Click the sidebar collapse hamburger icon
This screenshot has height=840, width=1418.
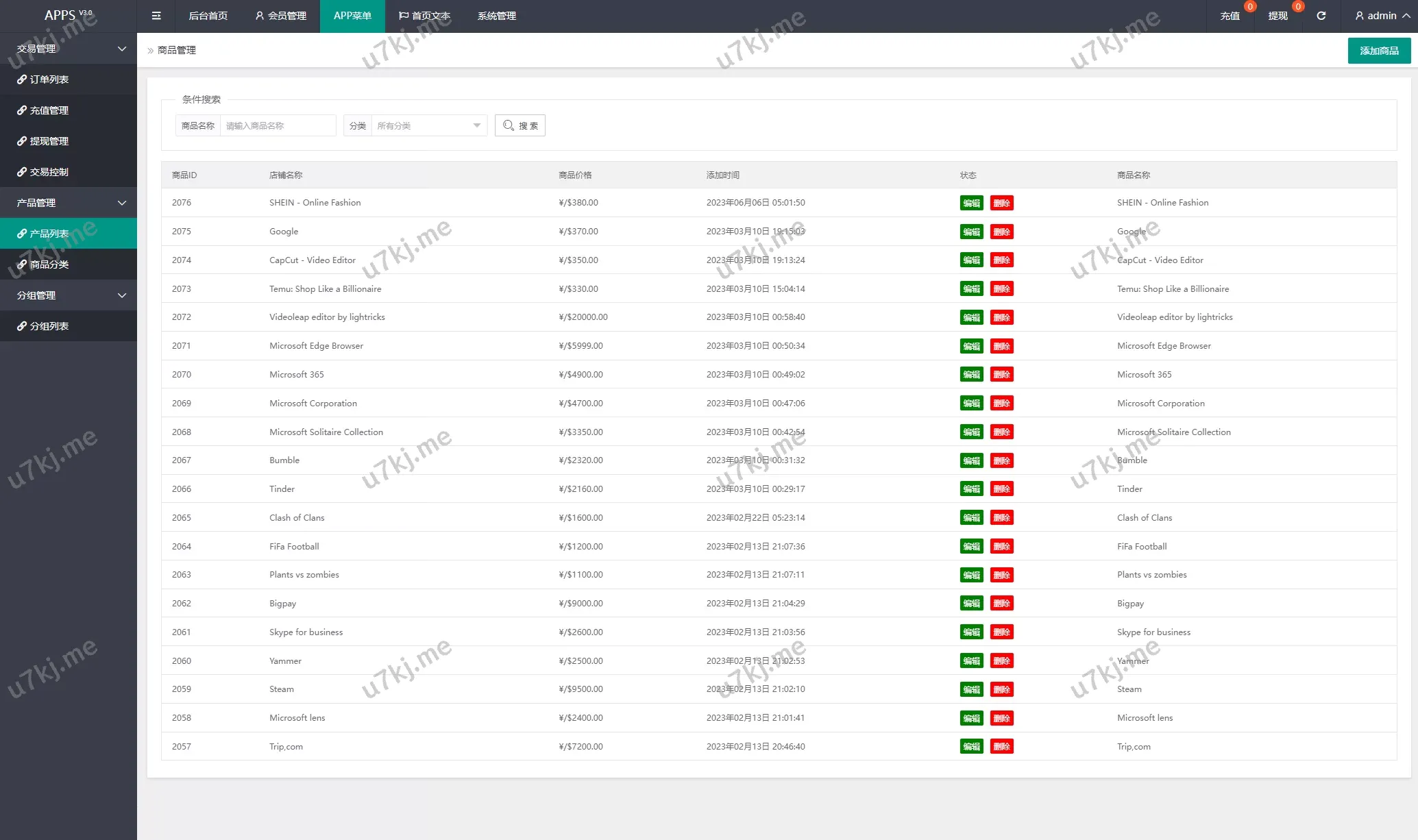tap(156, 16)
